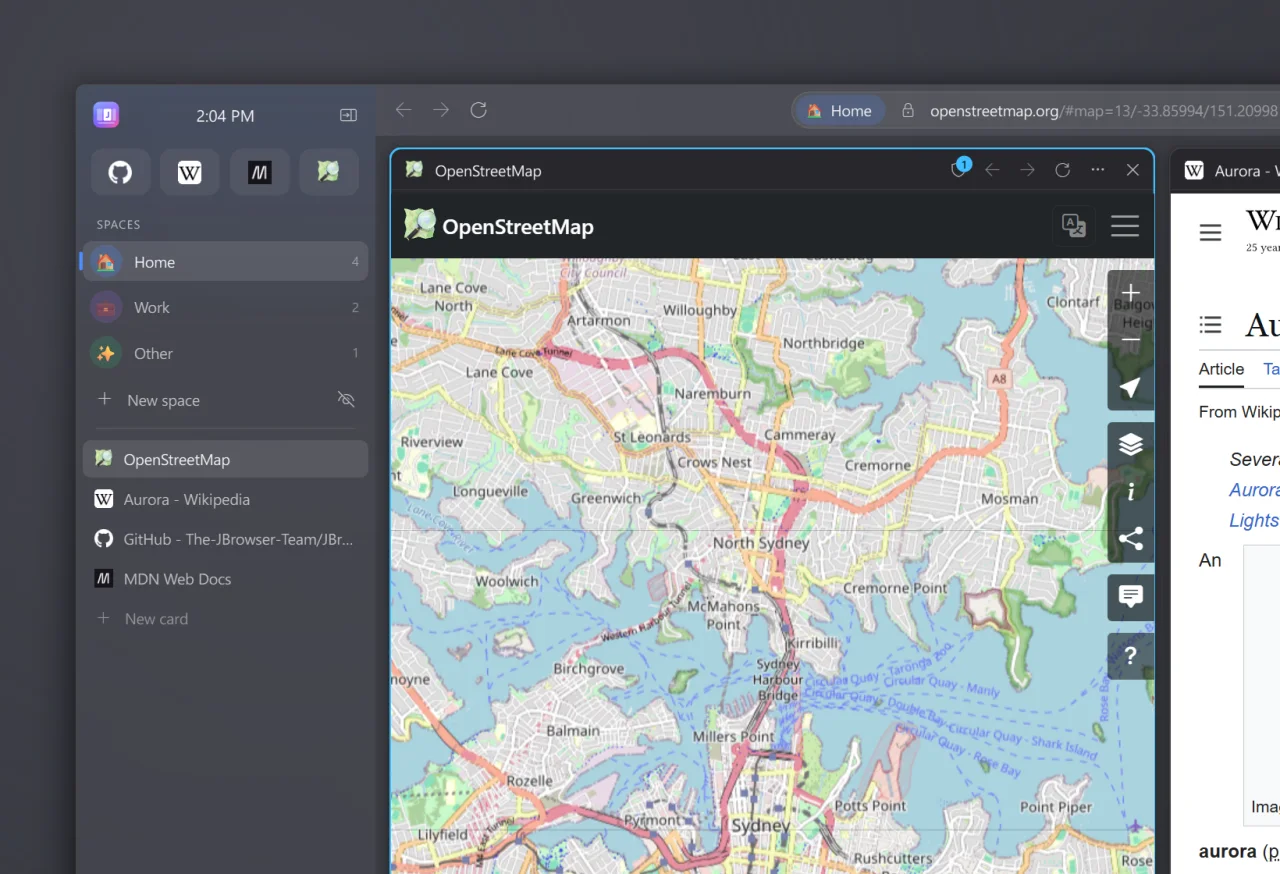Switch to the Other space
The image size is (1280, 874).
click(225, 353)
